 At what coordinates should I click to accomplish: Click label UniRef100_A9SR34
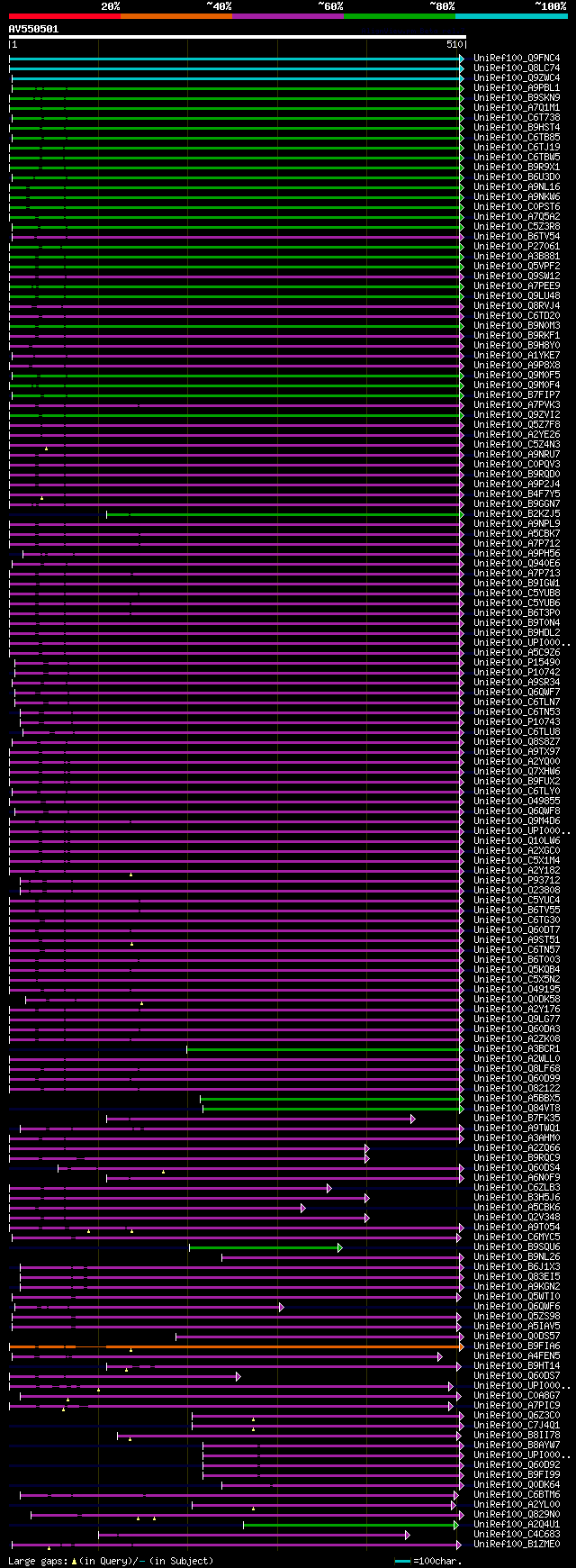[x=517, y=683]
